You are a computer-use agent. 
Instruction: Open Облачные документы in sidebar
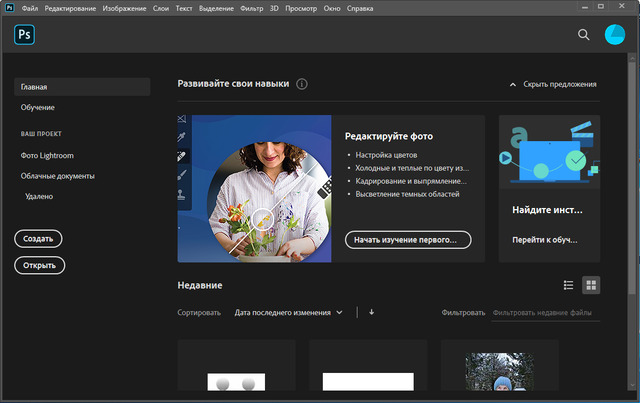[58, 176]
